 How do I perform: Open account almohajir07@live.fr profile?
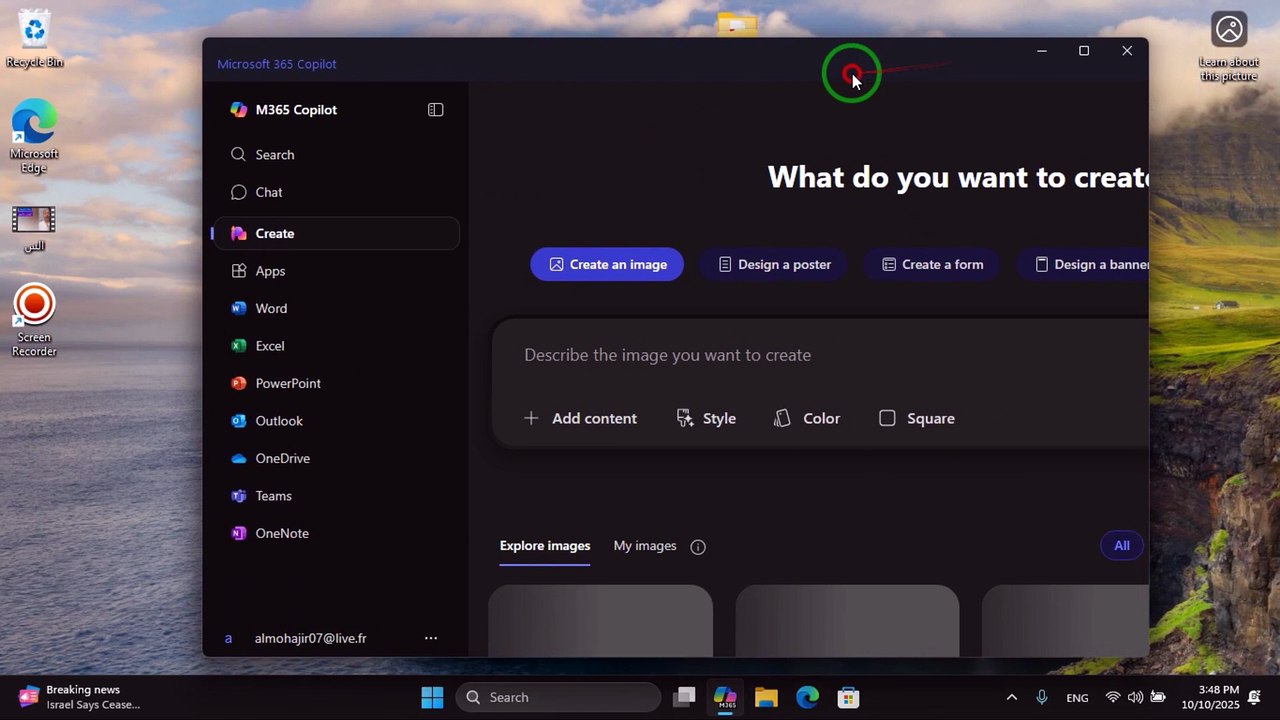point(310,638)
